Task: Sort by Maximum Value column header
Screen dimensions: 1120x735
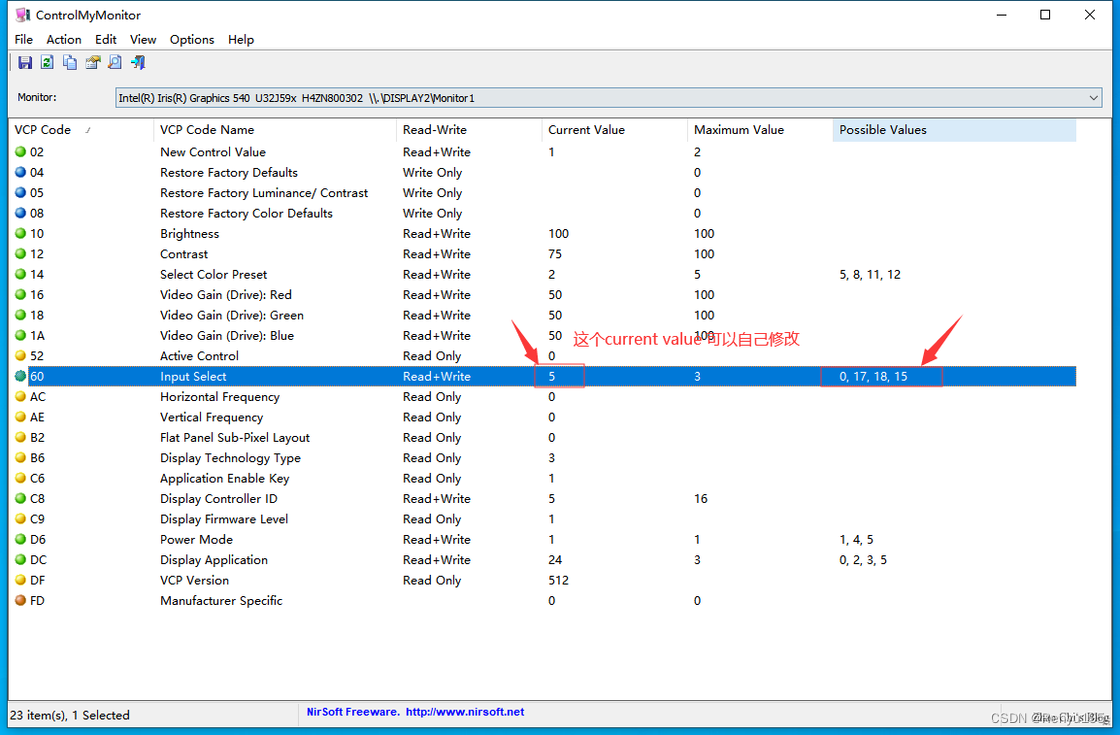Action: click(x=760, y=130)
